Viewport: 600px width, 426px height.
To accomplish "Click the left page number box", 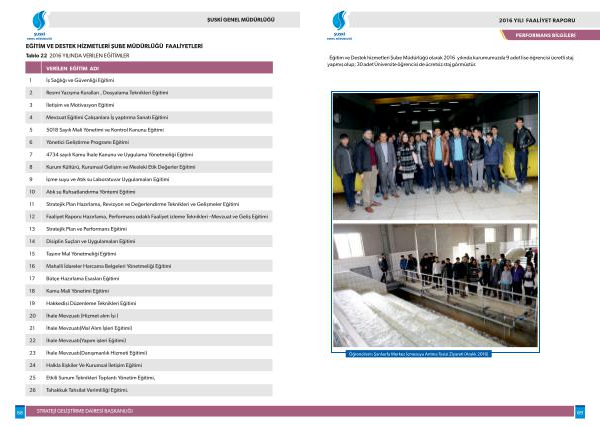I will click(x=19, y=411).
